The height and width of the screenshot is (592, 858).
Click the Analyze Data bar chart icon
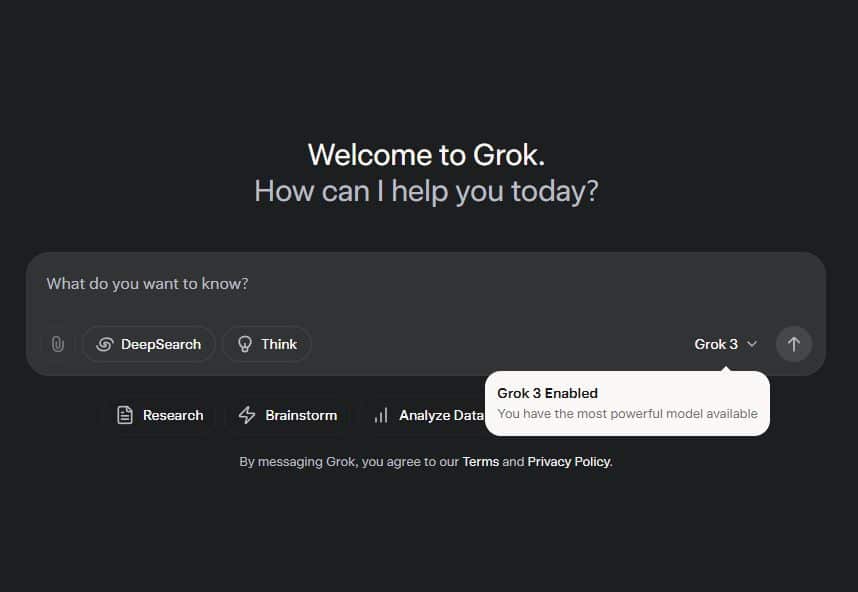point(381,415)
